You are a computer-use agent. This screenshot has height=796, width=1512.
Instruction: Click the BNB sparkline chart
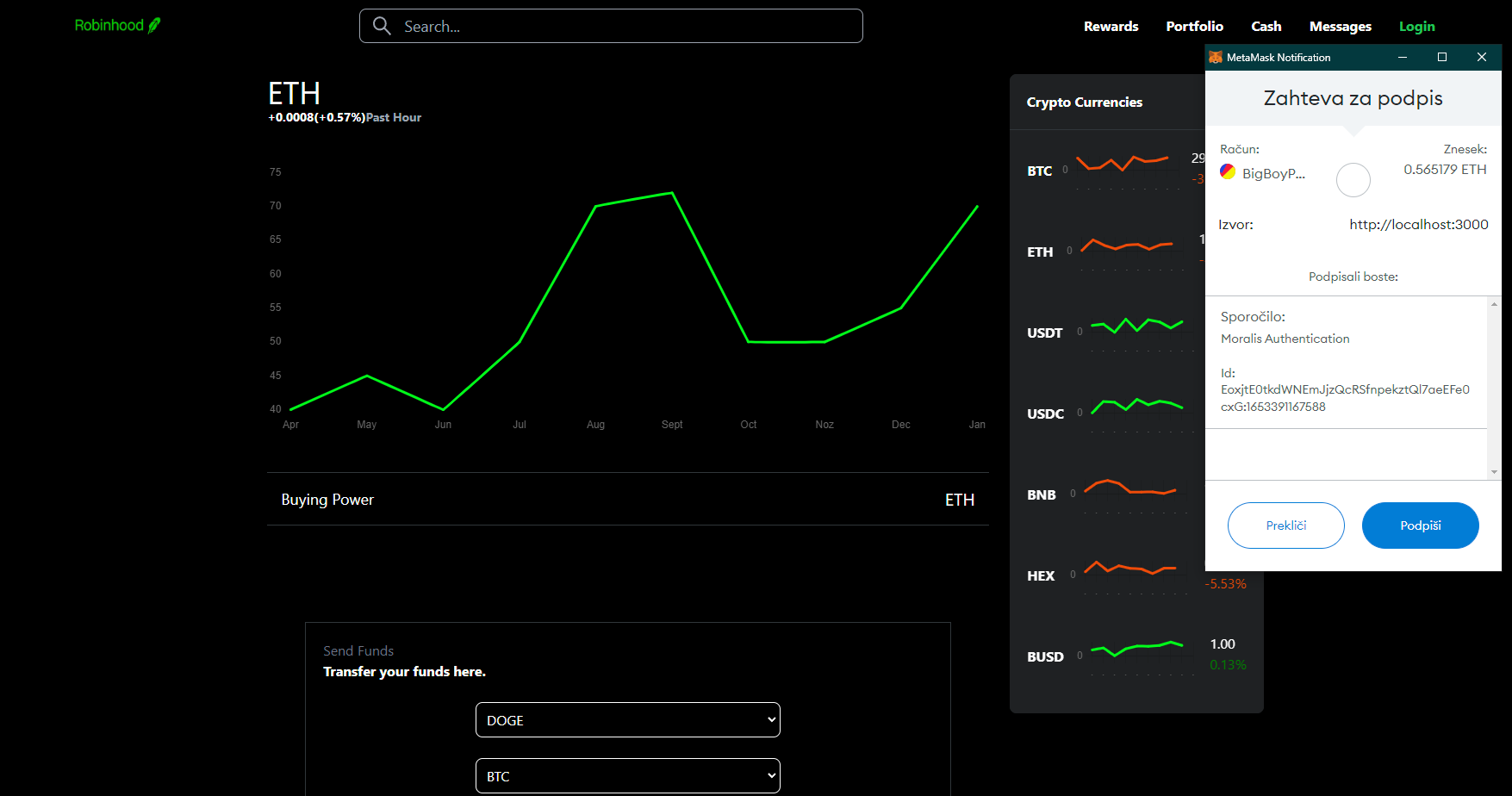click(x=1130, y=487)
